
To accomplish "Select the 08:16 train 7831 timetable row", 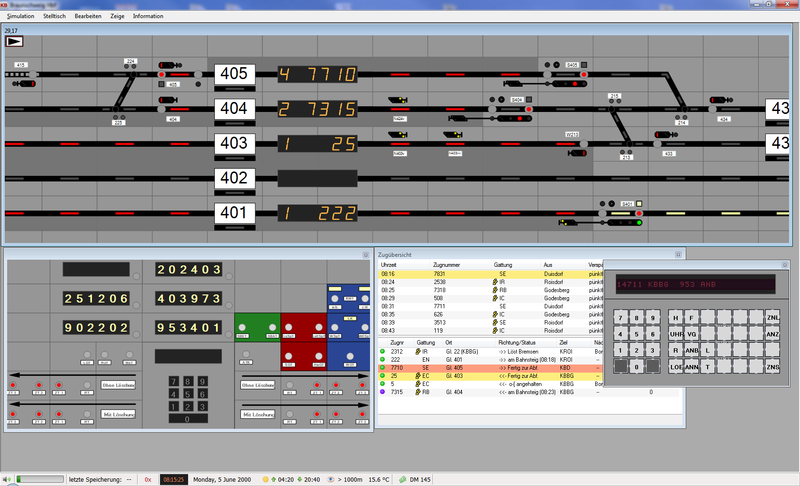I will coord(480,273).
